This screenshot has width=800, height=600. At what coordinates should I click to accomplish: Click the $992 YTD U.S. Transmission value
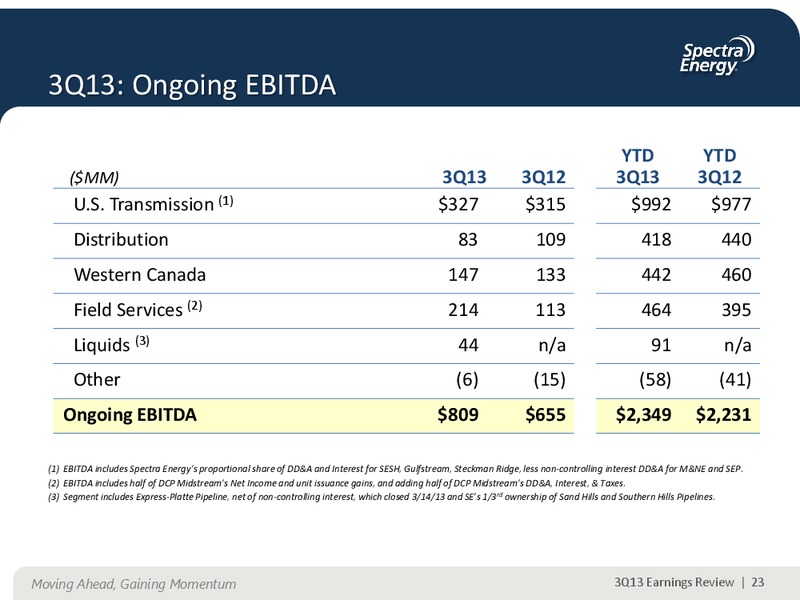tap(651, 204)
